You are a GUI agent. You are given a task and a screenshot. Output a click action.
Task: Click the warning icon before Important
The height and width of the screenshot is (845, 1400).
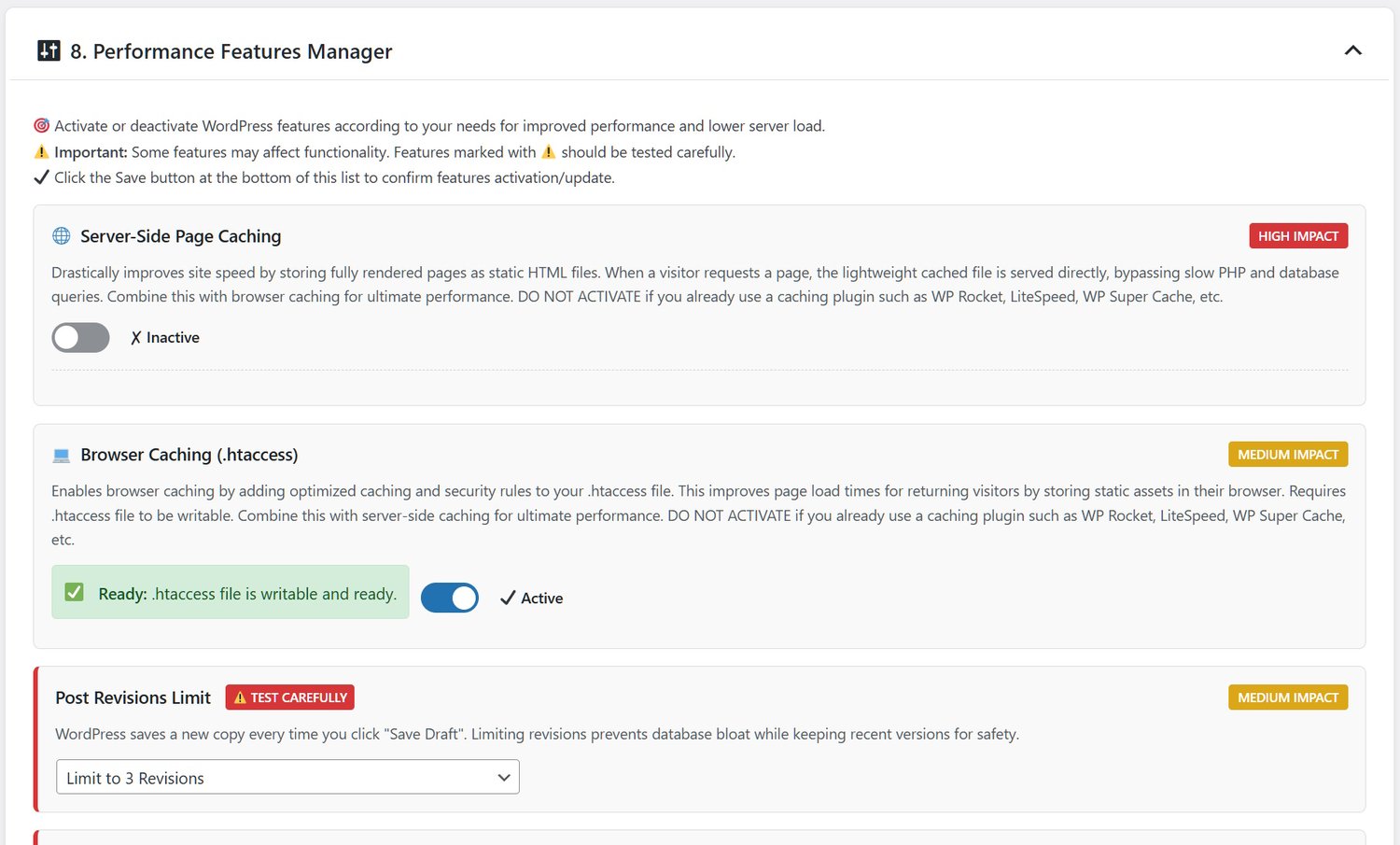pyautogui.click(x=41, y=152)
